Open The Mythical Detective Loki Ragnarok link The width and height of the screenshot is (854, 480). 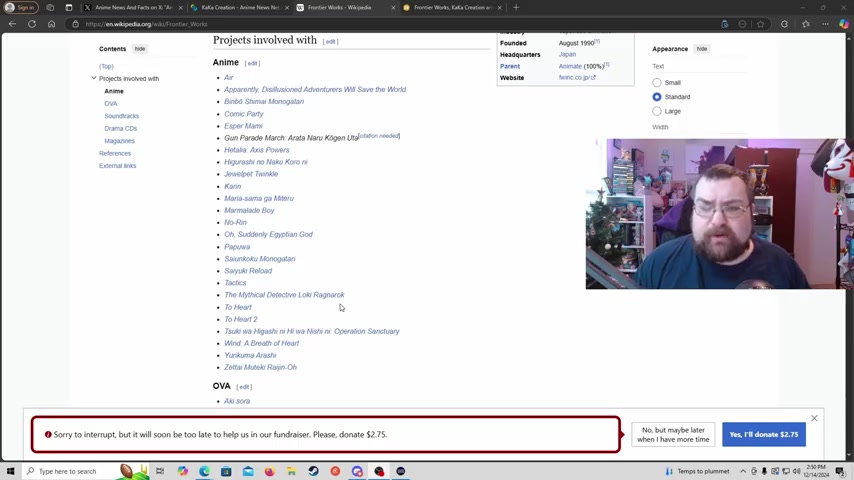point(284,295)
